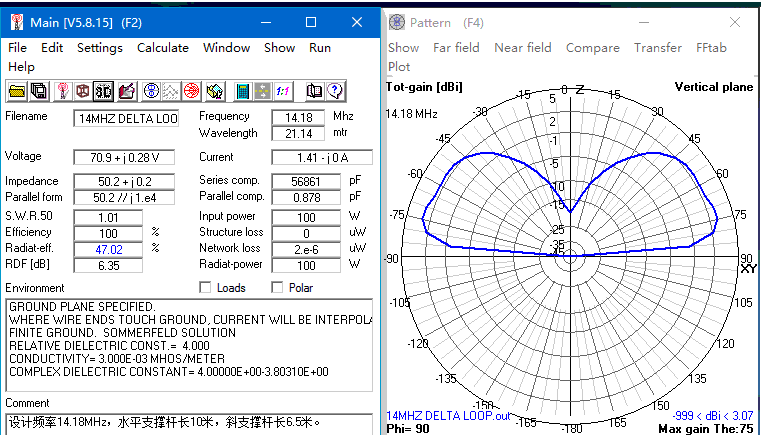Viewport: 761px width, 435px height.
Task: Open the Help menu
Action: (21, 67)
